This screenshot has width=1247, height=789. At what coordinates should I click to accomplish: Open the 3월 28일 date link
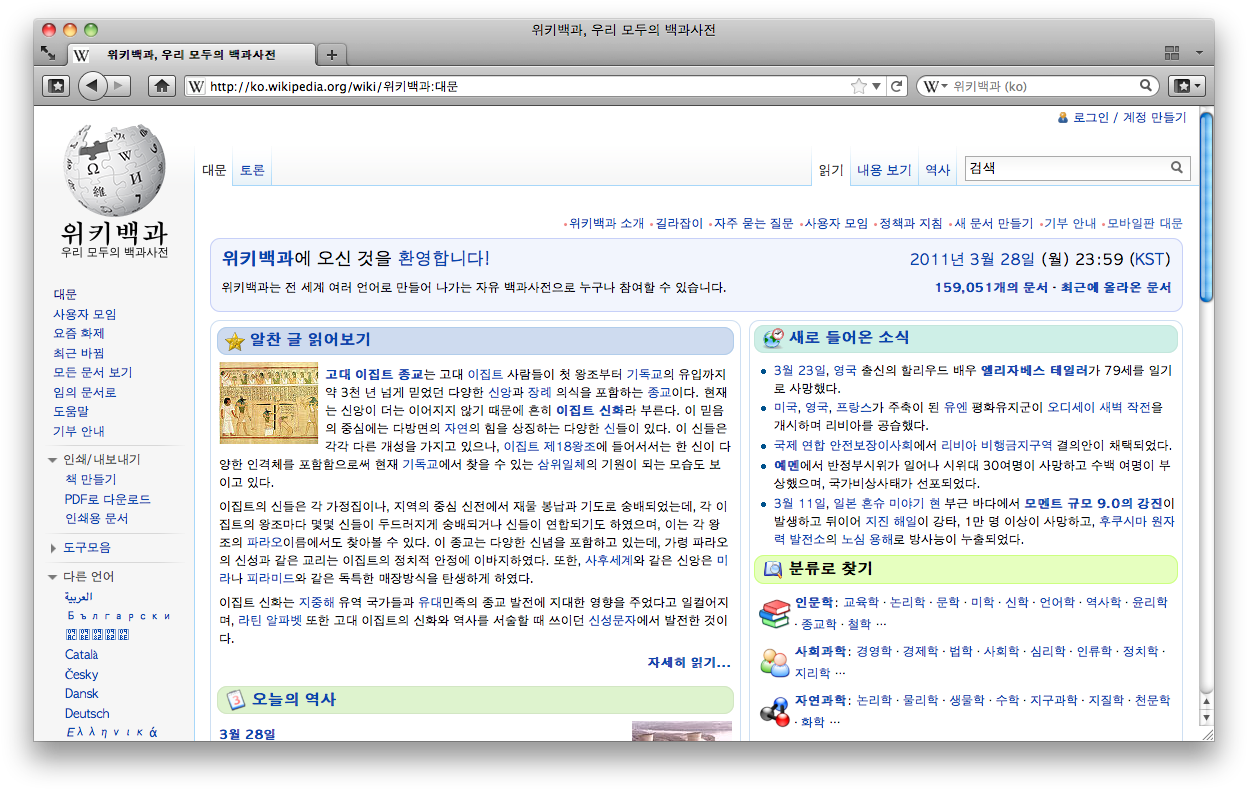pyautogui.click(x=247, y=734)
